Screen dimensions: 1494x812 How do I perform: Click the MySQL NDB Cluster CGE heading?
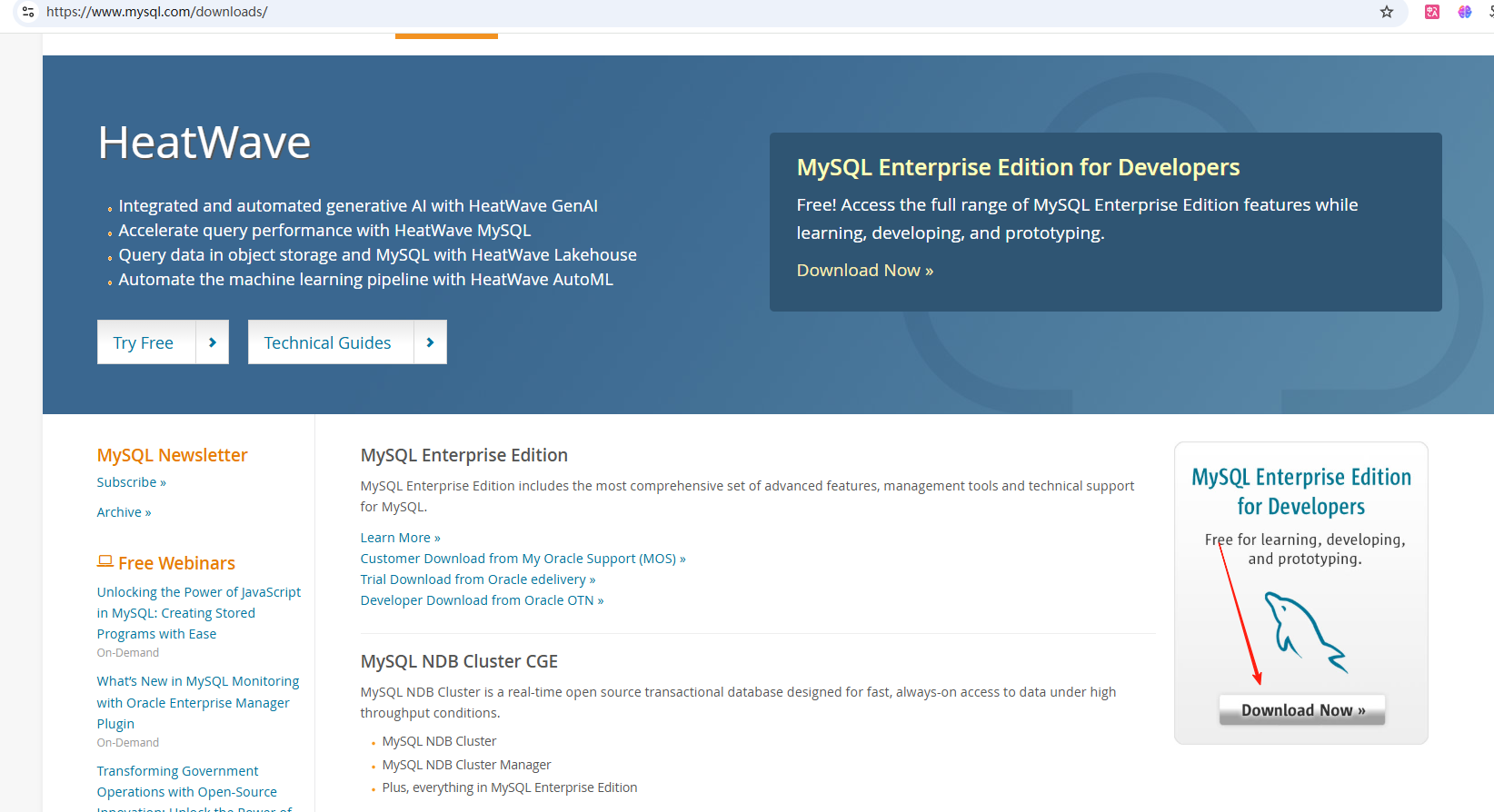pos(460,661)
